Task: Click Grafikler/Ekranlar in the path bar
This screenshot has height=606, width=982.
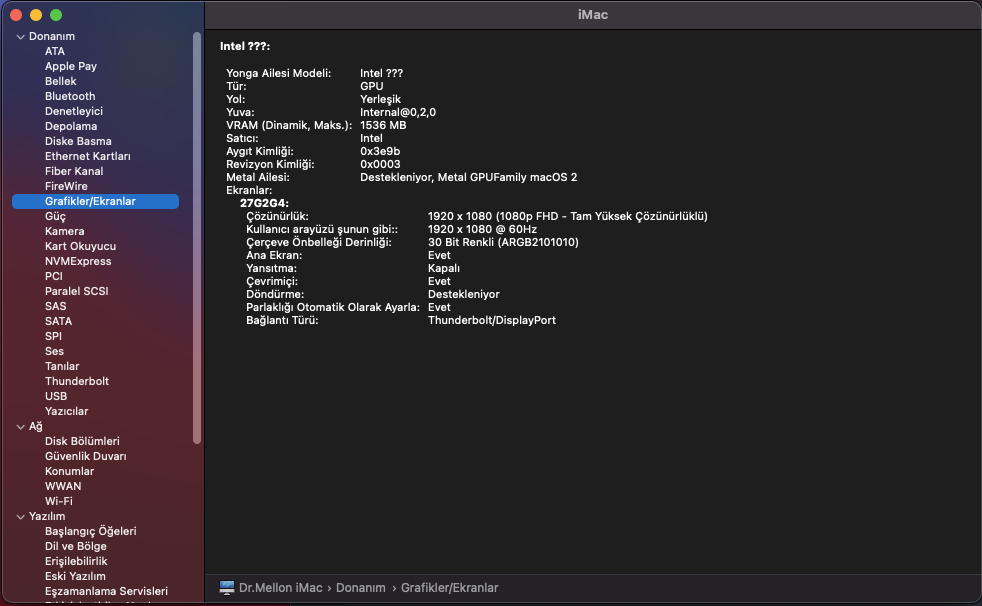Action: 449,588
